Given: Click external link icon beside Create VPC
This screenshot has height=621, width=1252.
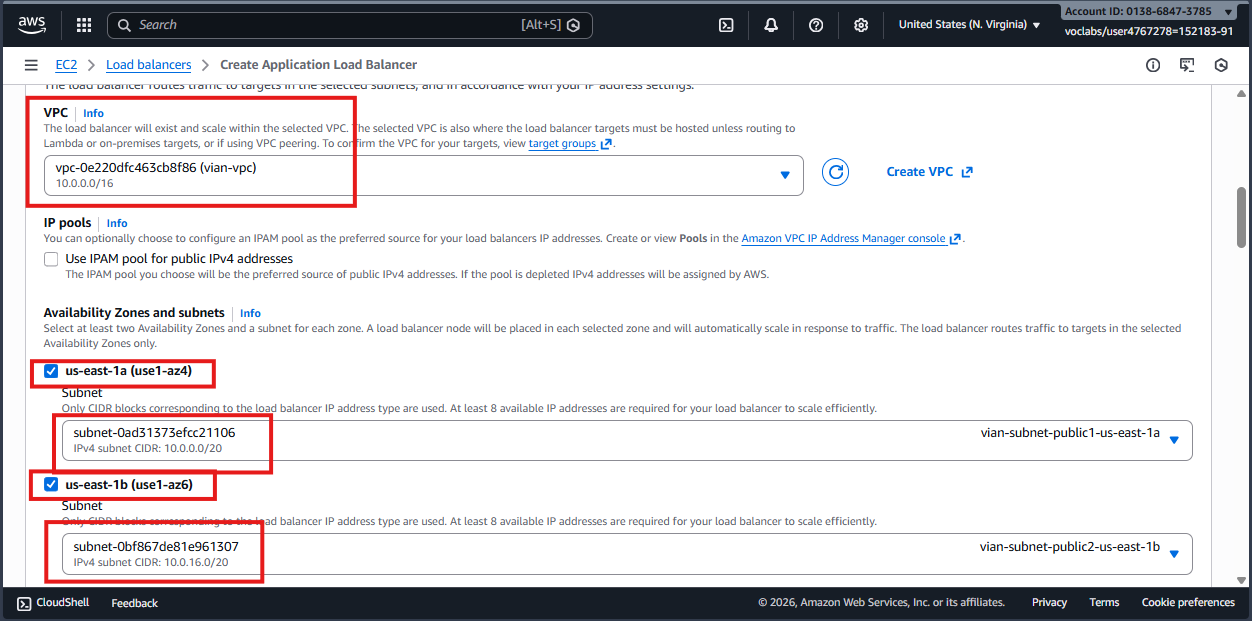Looking at the screenshot, I should [x=967, y=172].
